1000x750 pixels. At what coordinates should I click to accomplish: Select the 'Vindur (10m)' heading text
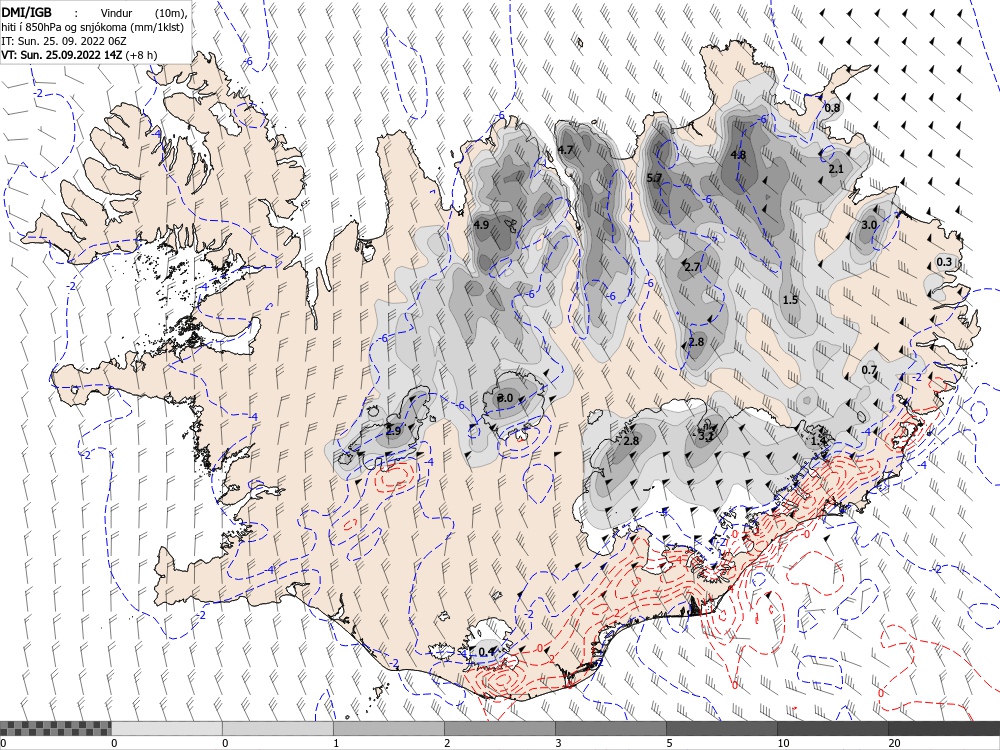click(x=142, y=13)
